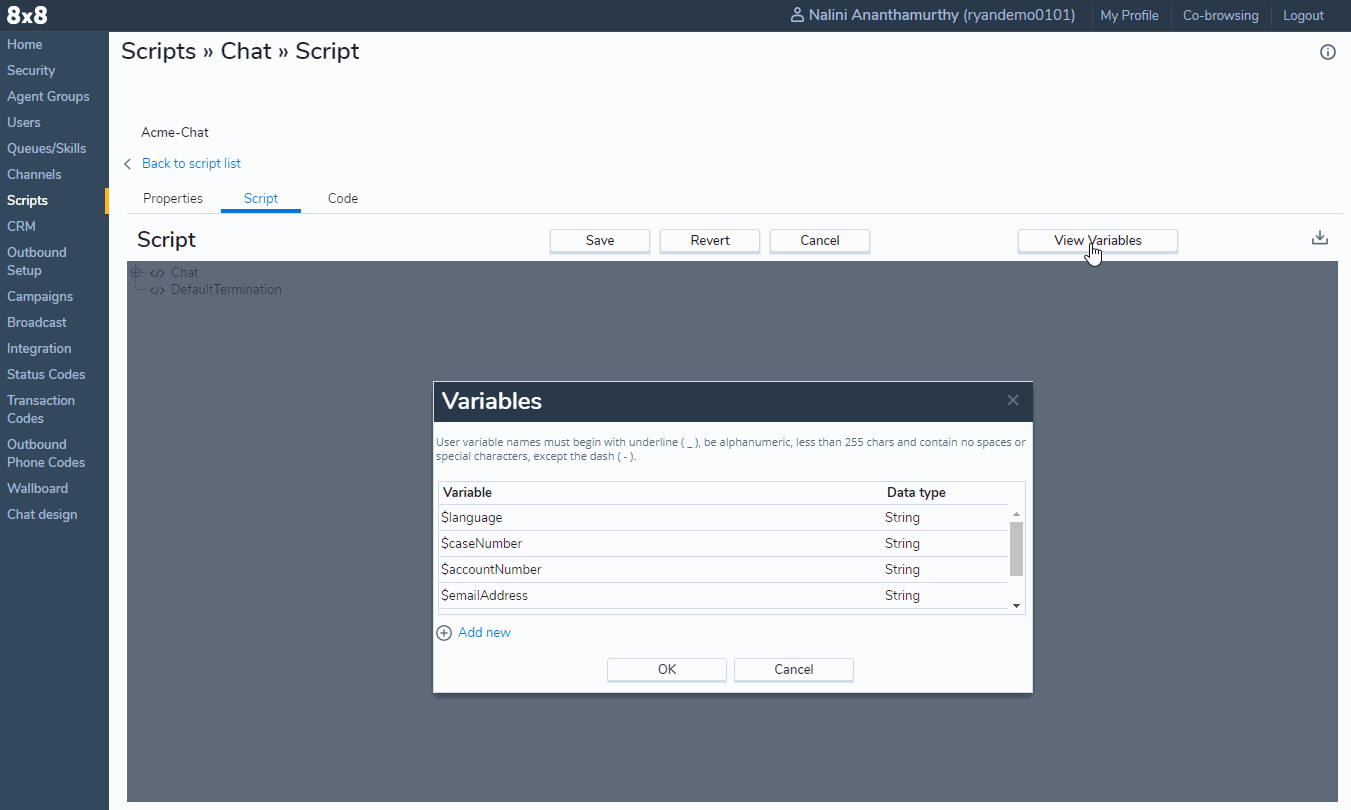
Task: Click the Save button
Action: pos(600,240)
